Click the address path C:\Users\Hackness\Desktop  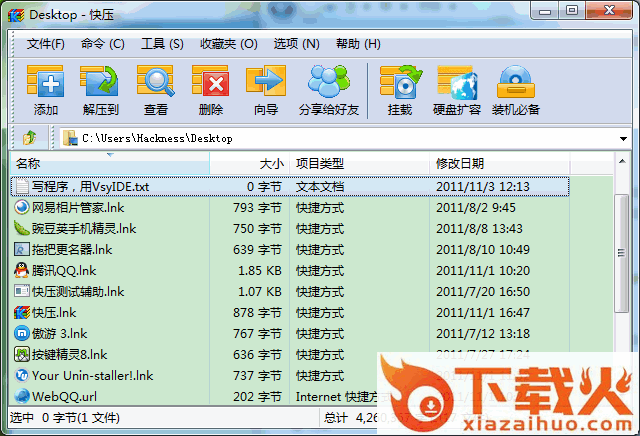(x=157, y=138)
